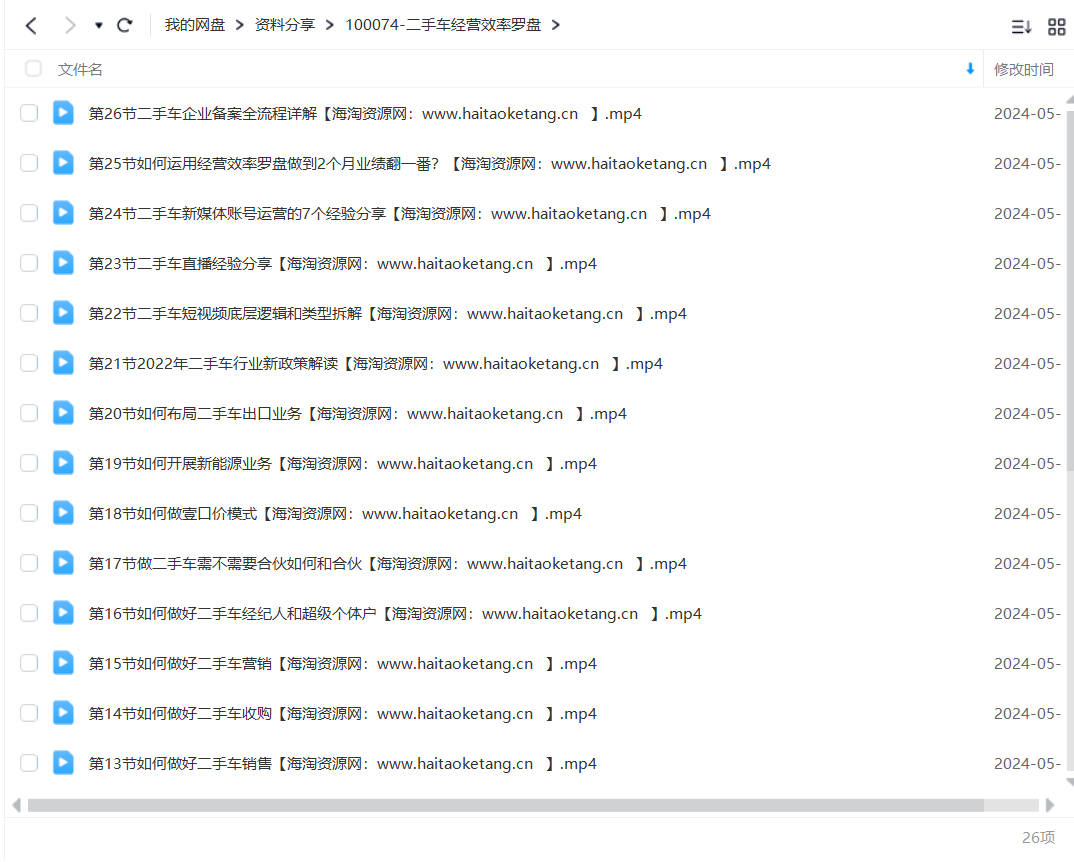Select file 第20节如何布局二手车出口业务

point(358,414)
